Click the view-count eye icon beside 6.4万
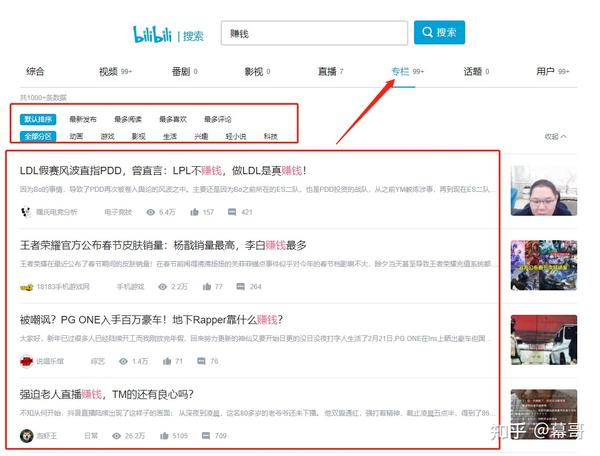The height and width of the screenshot is (456, 600). [x=151, y=212]
